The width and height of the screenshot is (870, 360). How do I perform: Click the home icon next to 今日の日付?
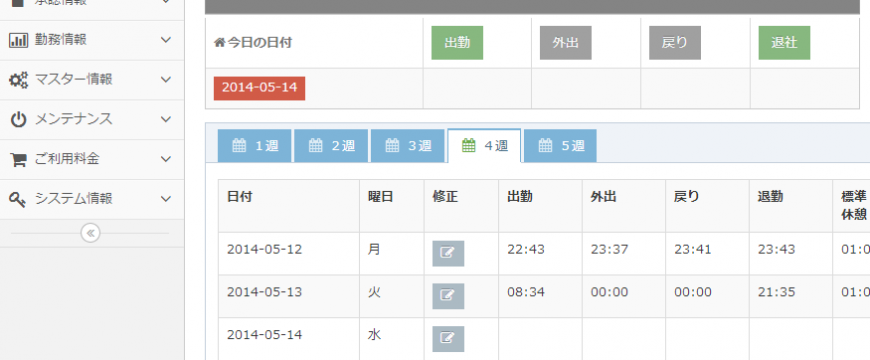(219, 42)
